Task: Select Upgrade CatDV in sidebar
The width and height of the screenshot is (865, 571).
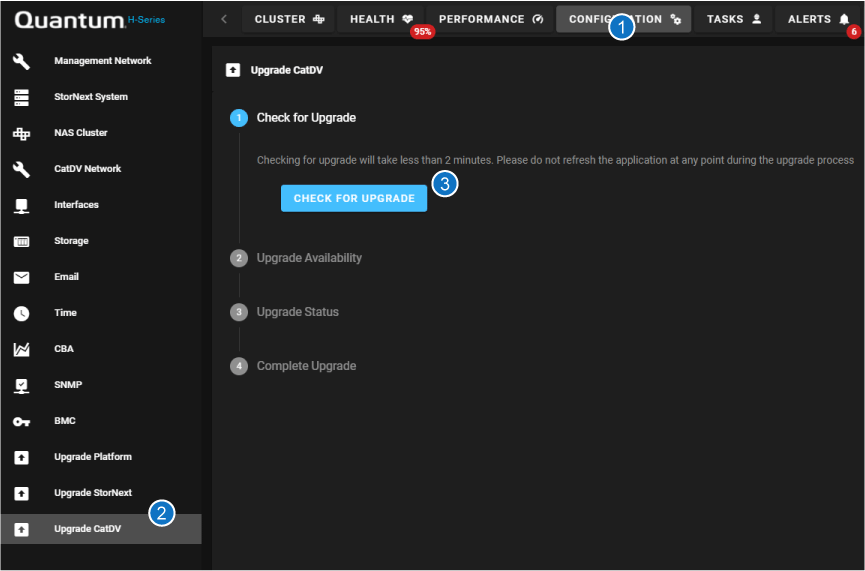Action: click(x=101, y=529)
